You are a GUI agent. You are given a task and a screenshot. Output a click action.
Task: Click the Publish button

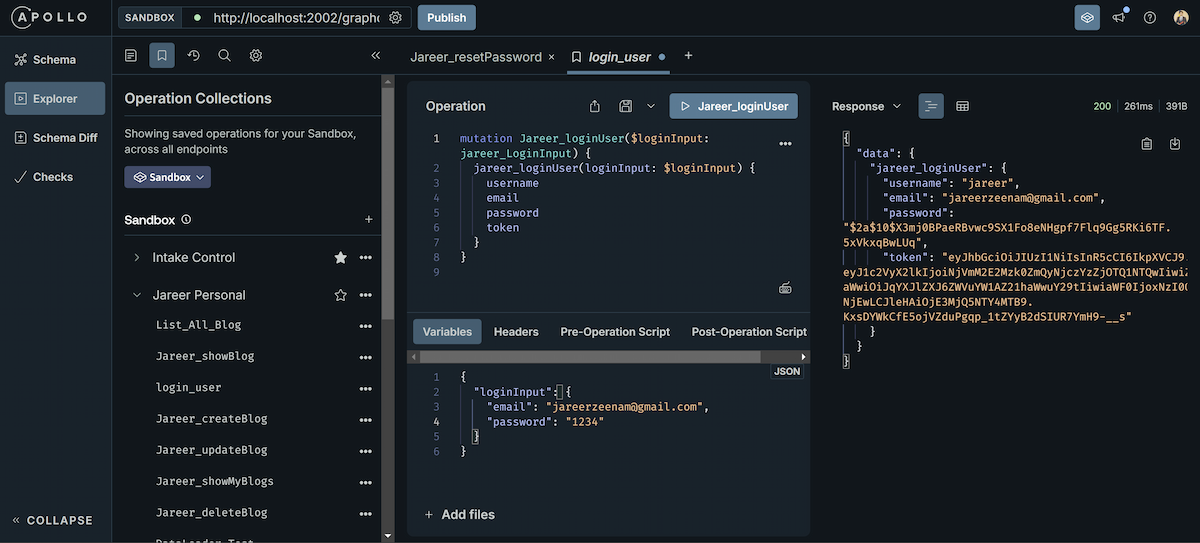pyautogui.click(x=446, y=18)
